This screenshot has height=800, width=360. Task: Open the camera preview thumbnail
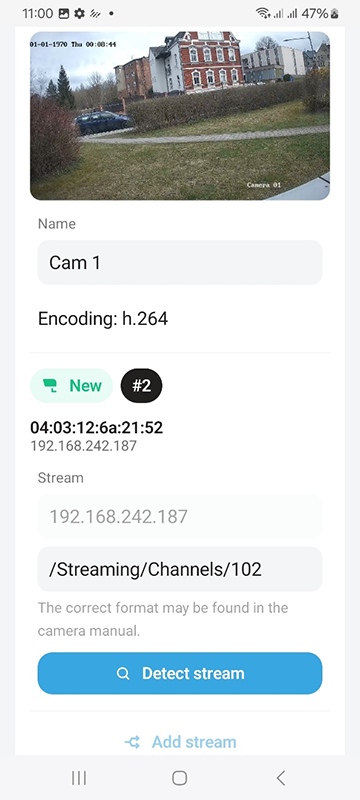coord(180,116)
